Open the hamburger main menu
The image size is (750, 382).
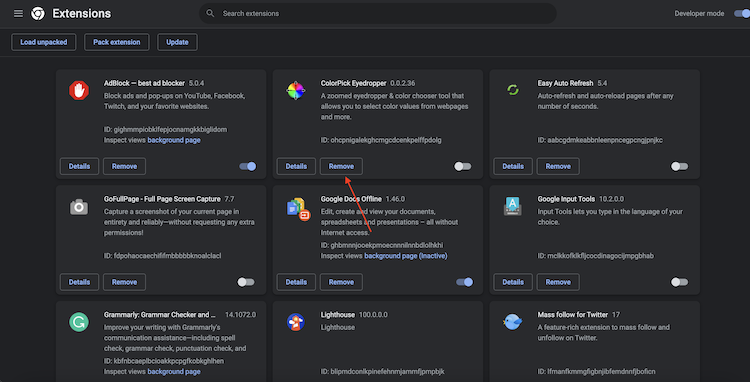click(x=18, y=13)
